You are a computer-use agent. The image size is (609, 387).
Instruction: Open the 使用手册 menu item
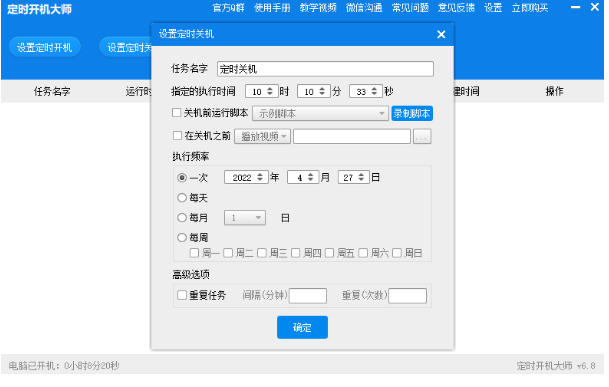(272, 8)
